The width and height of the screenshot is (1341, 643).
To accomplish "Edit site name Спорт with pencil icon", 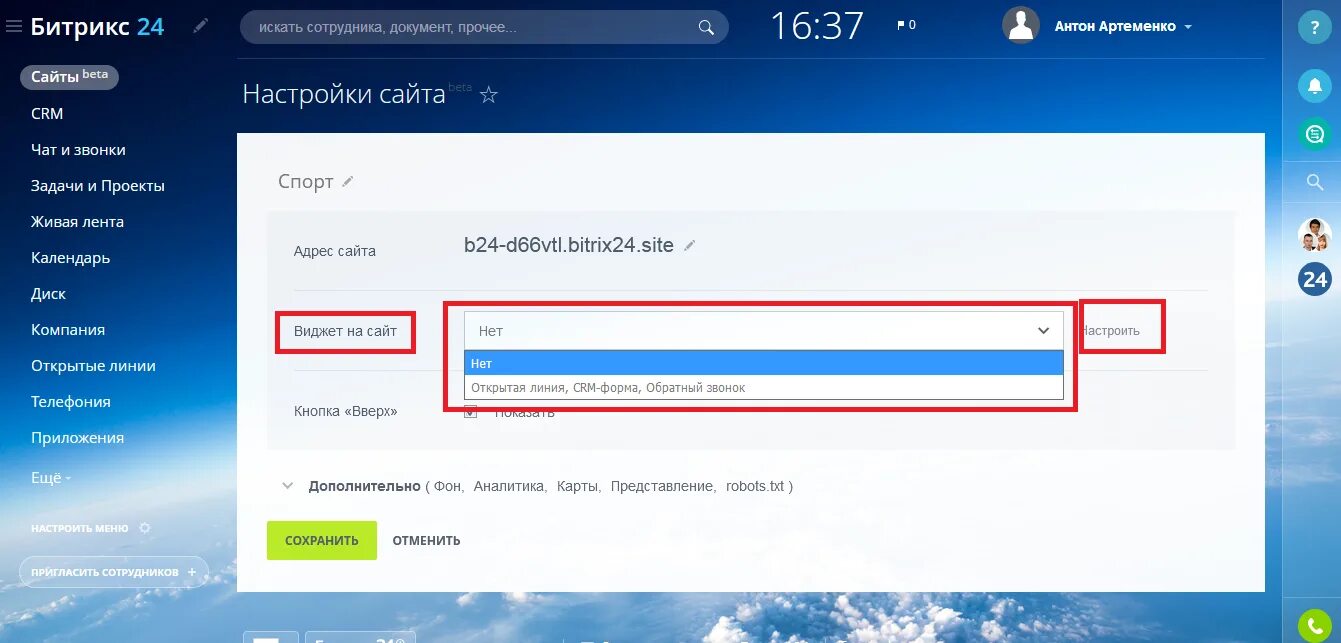I will coord(348,182).
